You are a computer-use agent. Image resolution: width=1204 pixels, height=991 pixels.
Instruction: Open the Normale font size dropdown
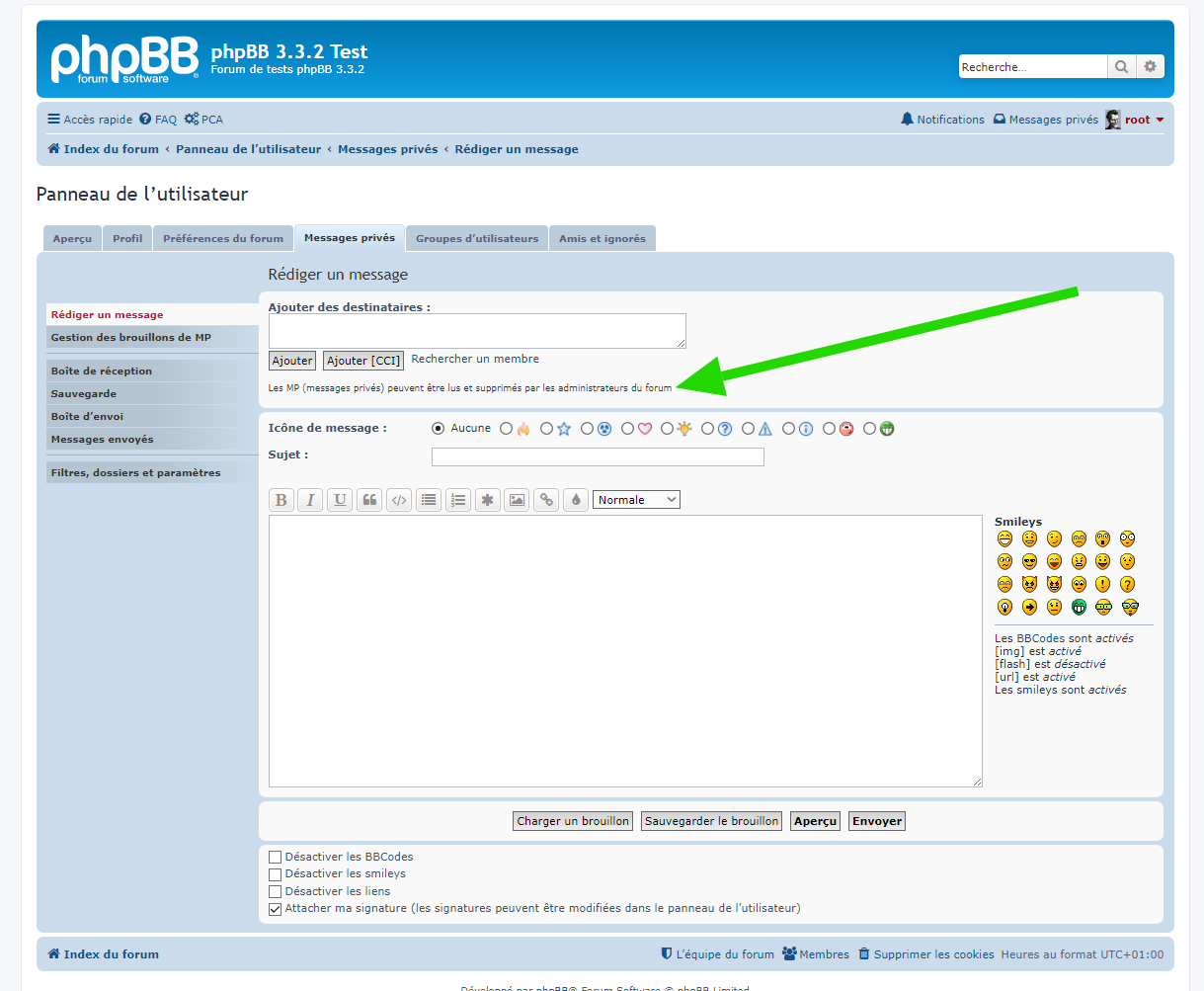pos(636,500)
